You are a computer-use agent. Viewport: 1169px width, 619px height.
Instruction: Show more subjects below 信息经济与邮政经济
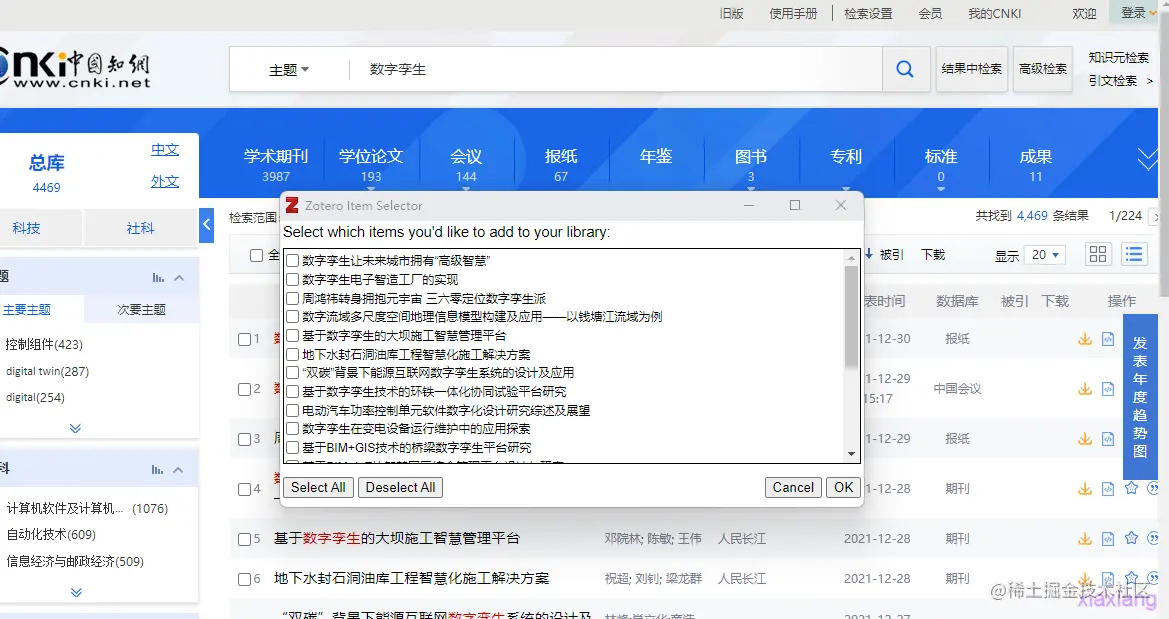point(75,592)
